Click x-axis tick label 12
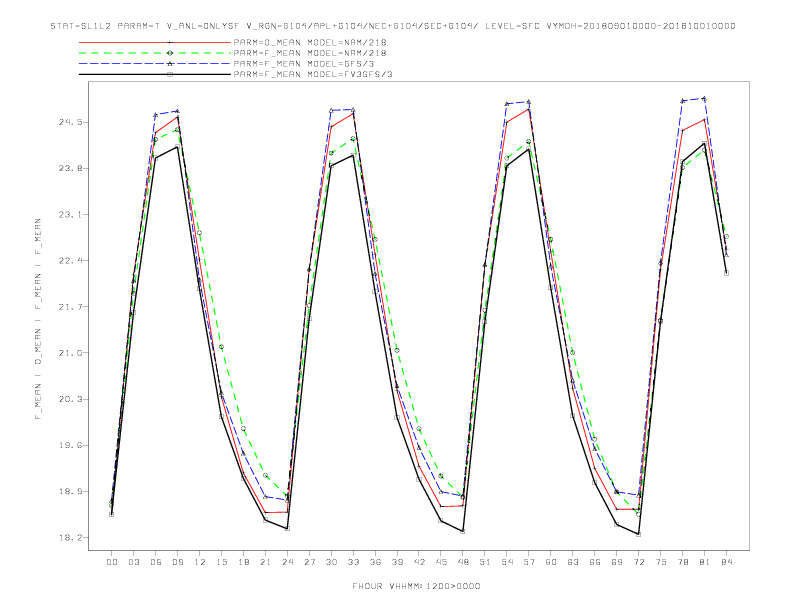Viewport: 792px width, 612px height. point(200,562)
